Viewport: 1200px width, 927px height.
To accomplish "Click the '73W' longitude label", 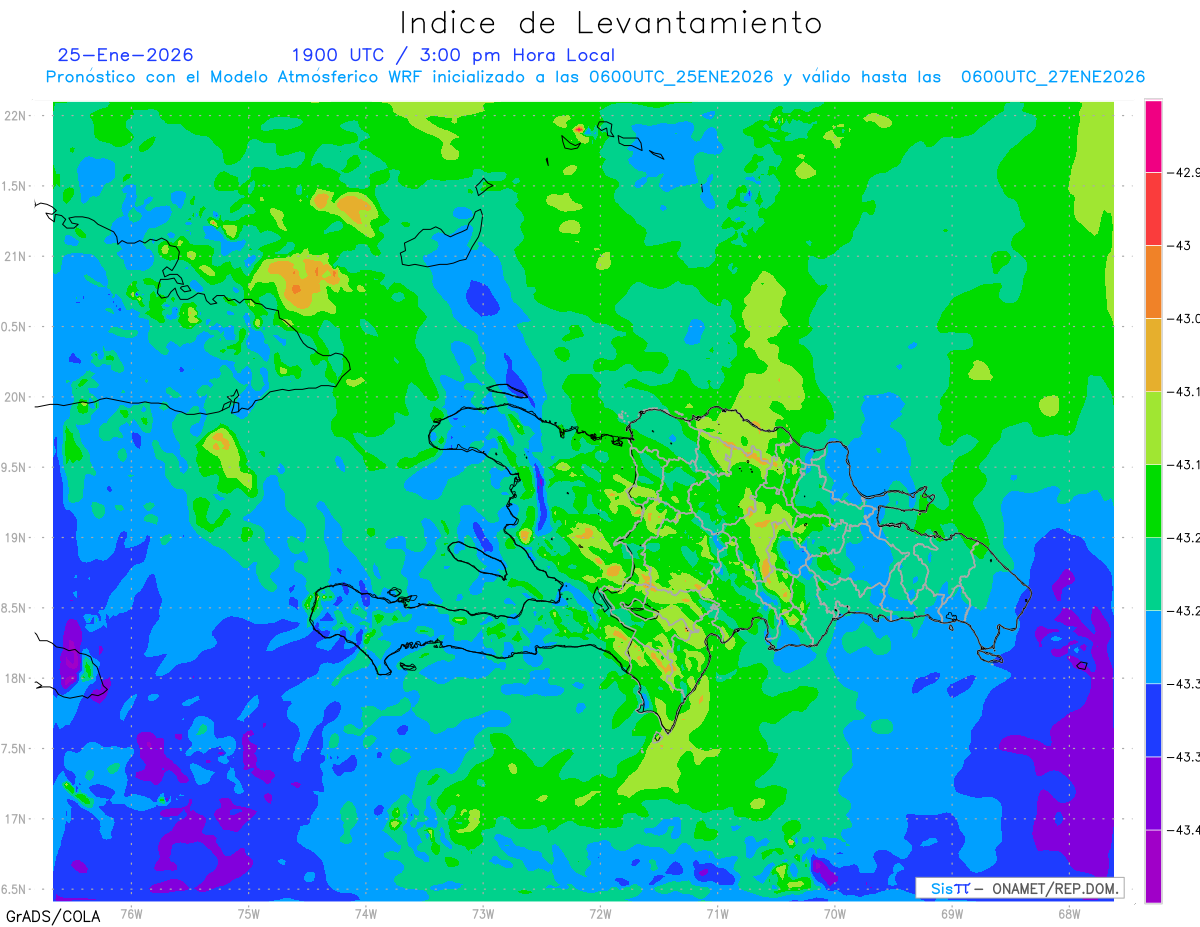I will point(483,913).
